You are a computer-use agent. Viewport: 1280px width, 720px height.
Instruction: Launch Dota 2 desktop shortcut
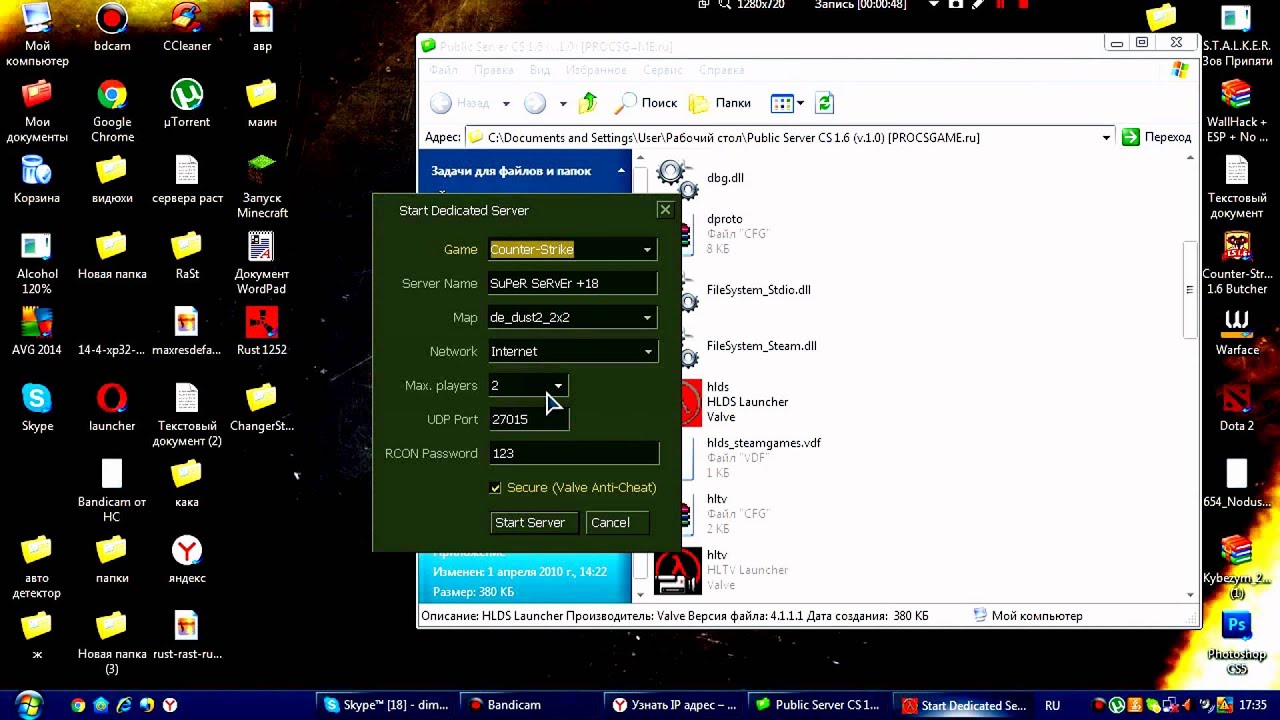click(x=1237, y=408)
